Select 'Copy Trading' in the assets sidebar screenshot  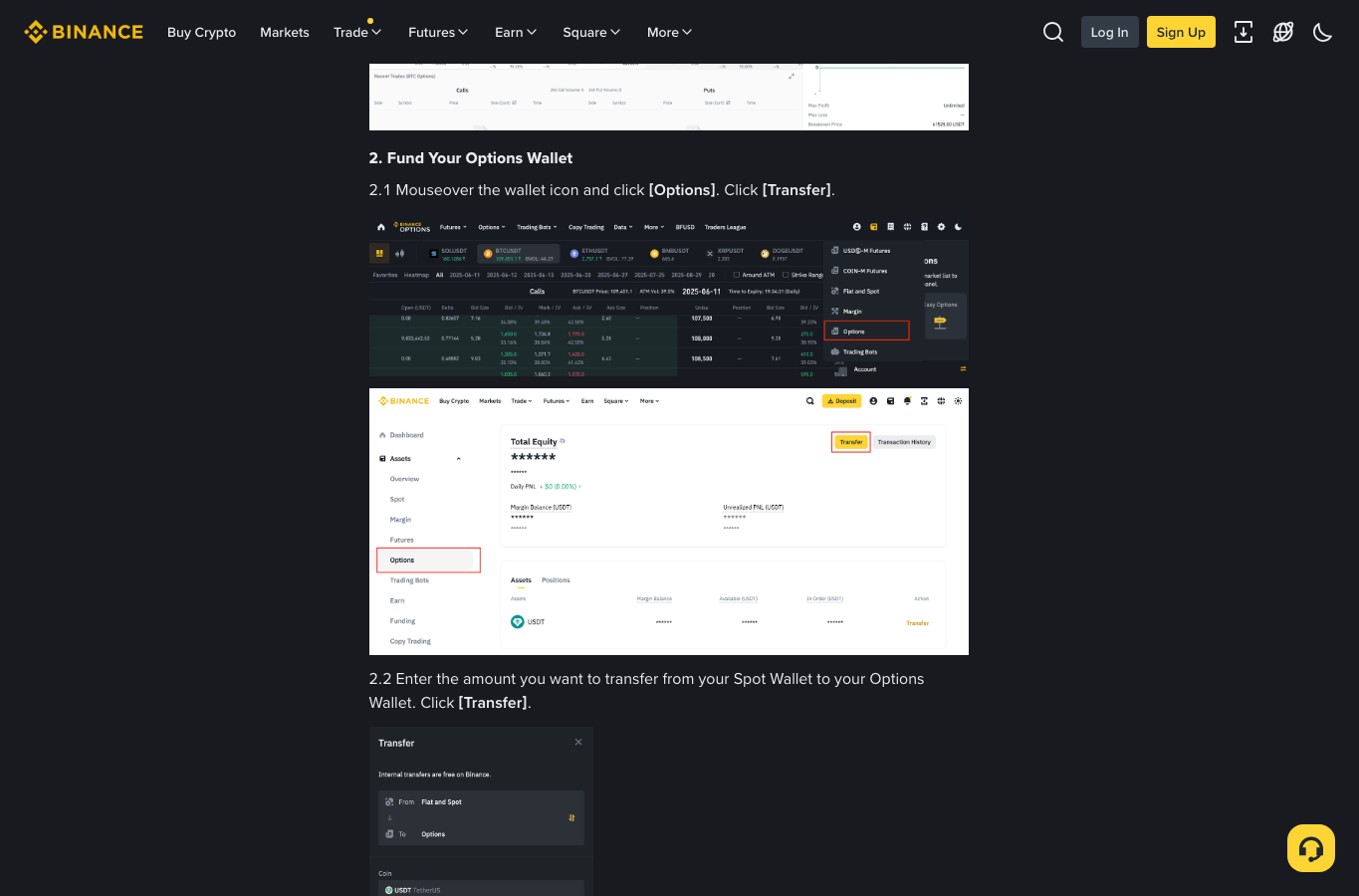[410, 642]
